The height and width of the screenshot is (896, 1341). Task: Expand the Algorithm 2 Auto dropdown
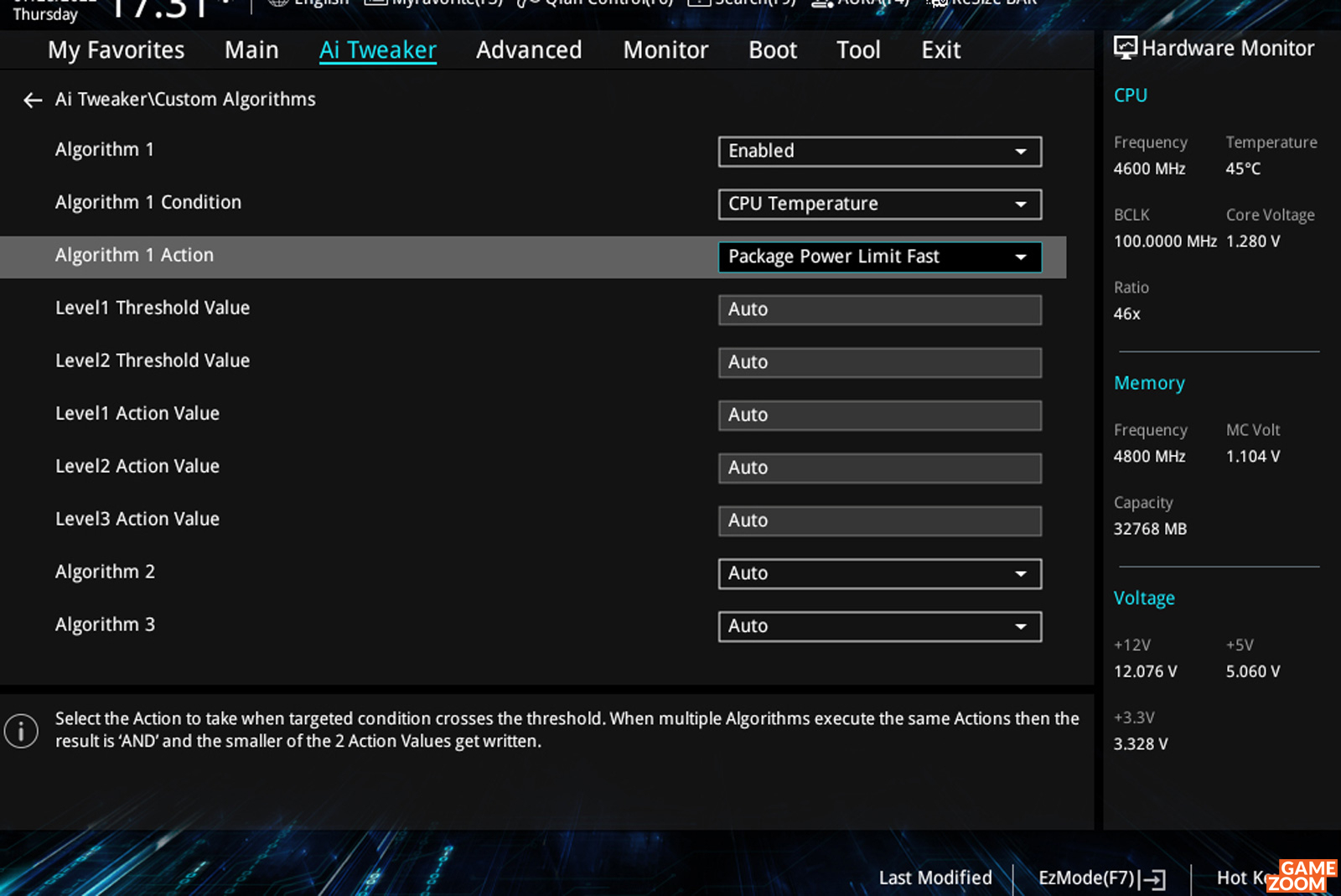click(x=880, y=574)
